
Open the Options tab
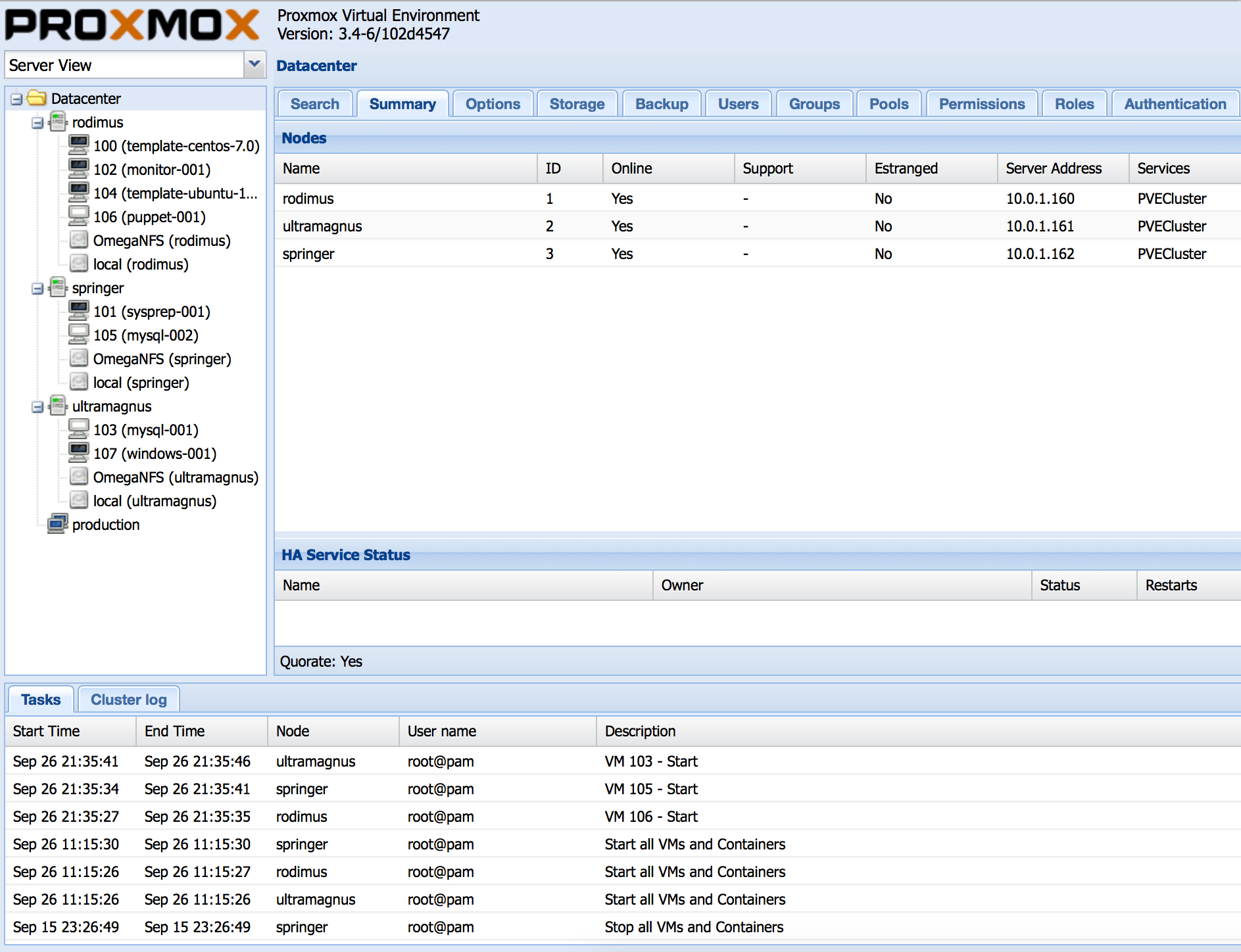pyautogui.click(x=493, y=104)
